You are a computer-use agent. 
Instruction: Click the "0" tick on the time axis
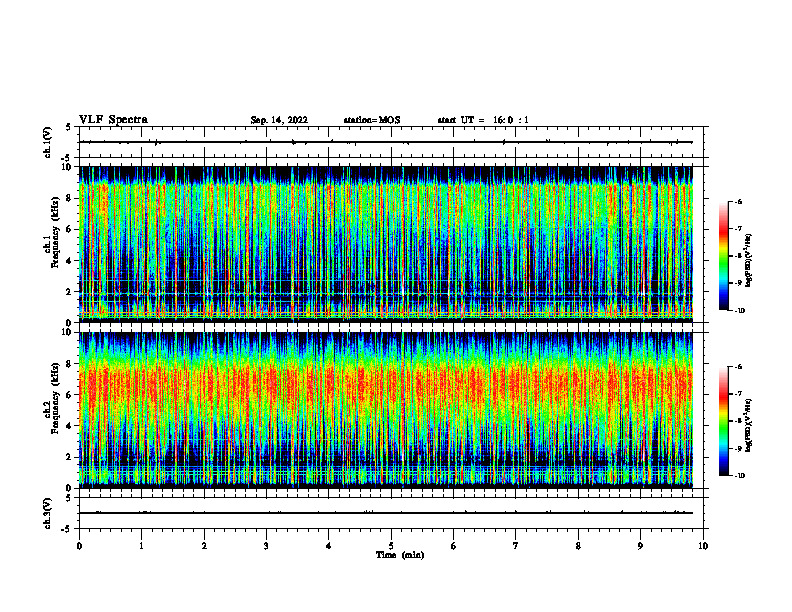pos(79,546)
